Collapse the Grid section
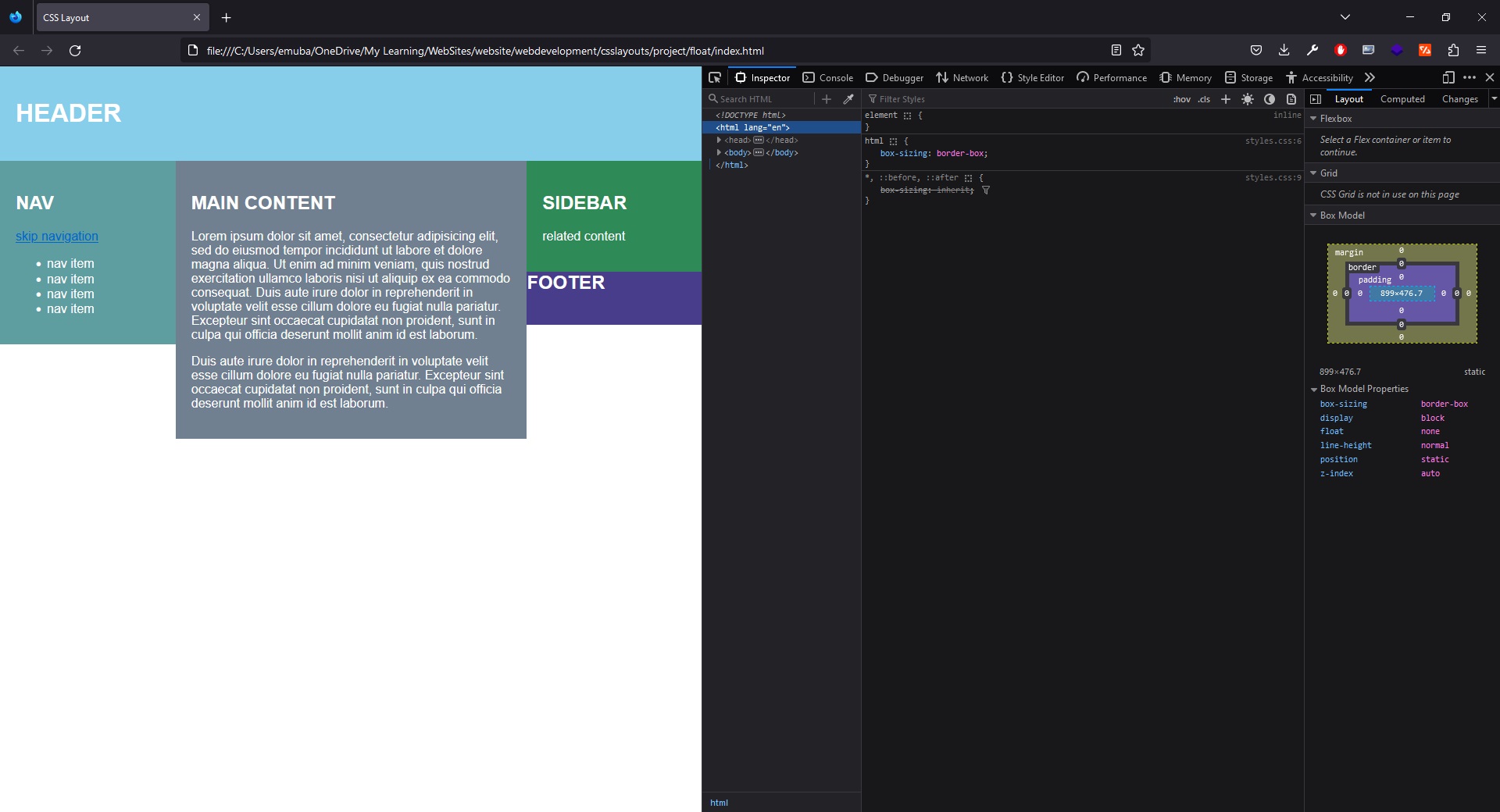Screen dimensions: 1500x812 (1313, 173)
